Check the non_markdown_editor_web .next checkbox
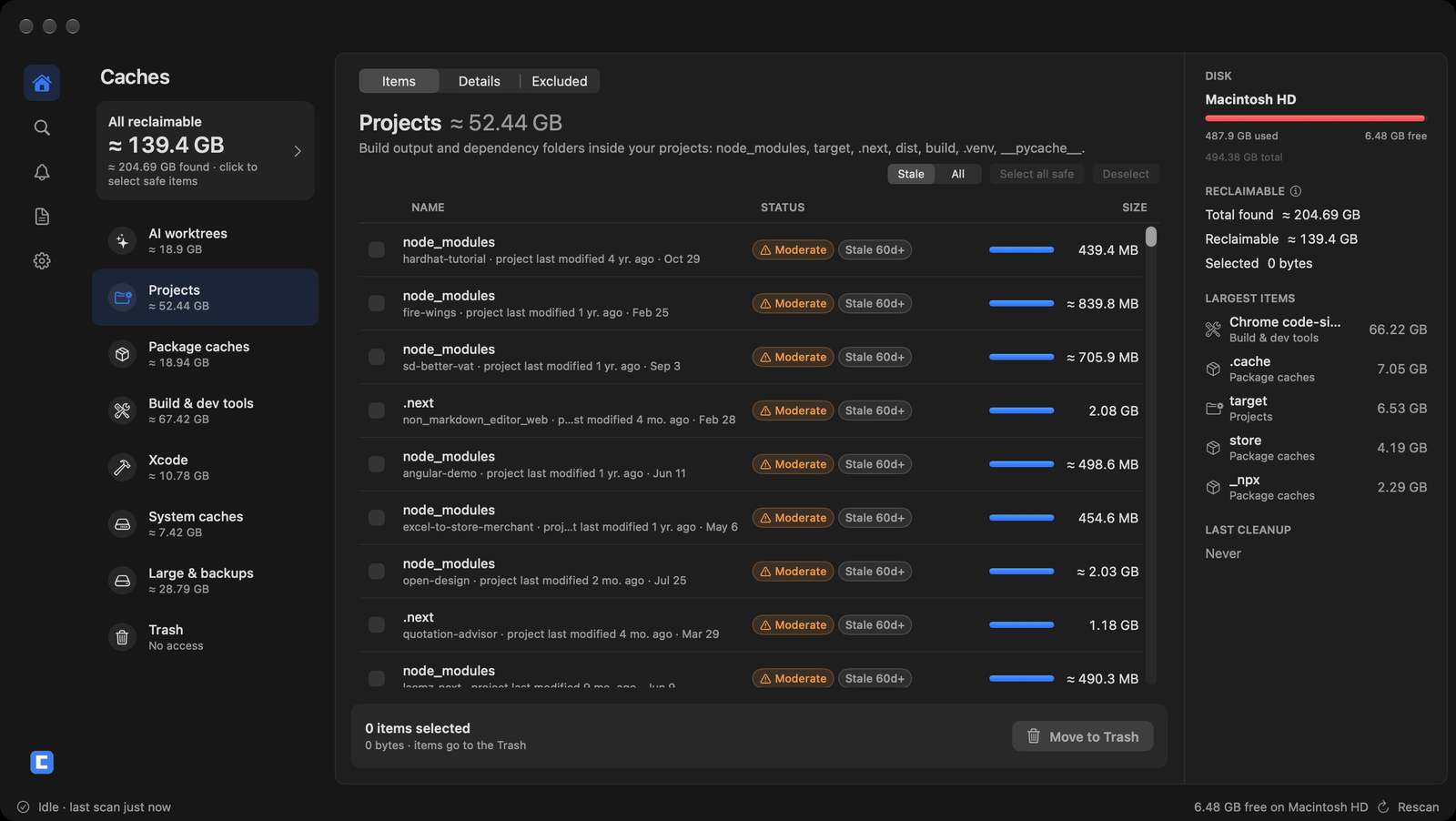The width and height of the screenshot is (1456, 821). (376, 410)
